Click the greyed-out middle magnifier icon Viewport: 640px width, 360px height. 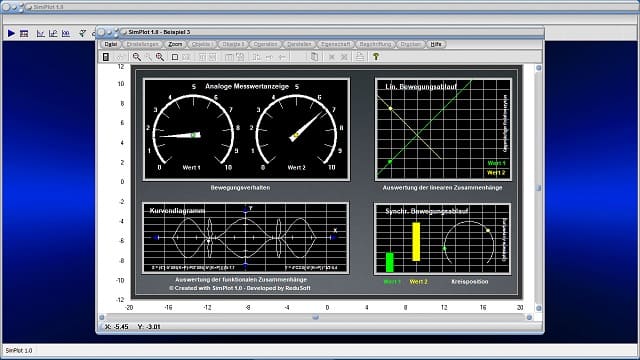(x=149, y=57)
